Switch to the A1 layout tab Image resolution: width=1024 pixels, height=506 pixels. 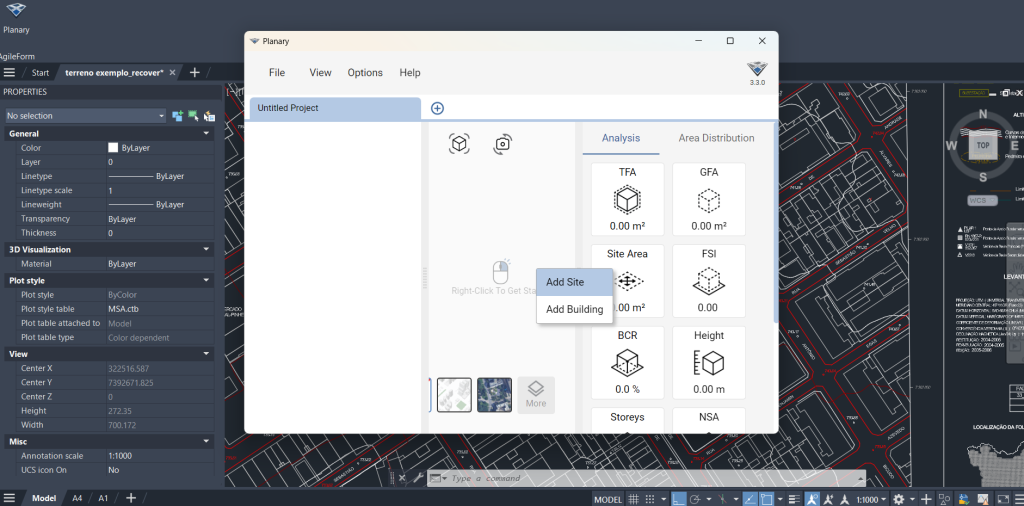pos(103,498)
